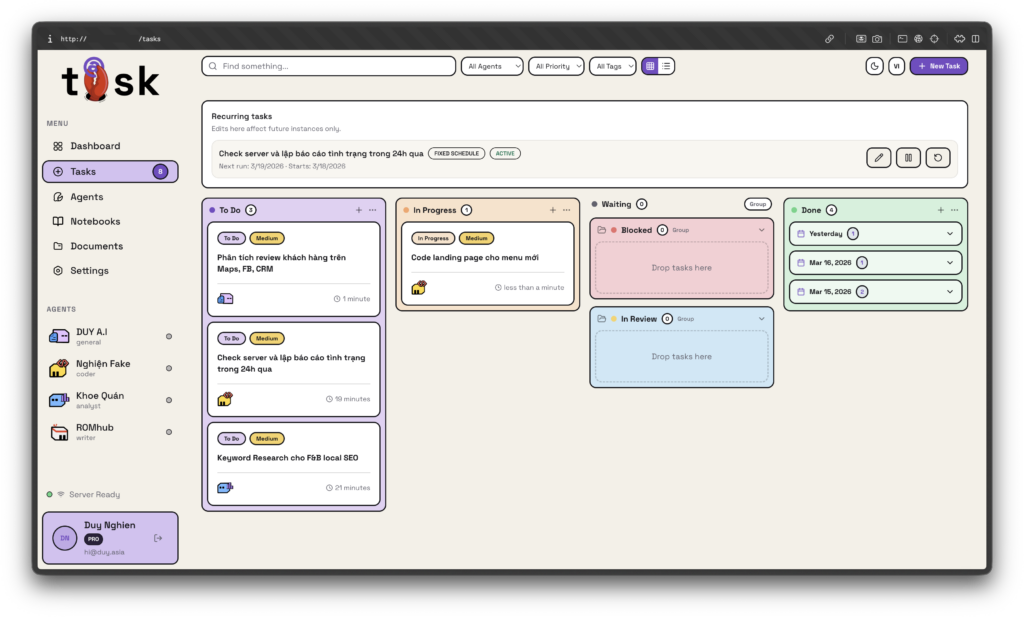The height and width of the screenshot is (617, 1024).
Task: Open the All Priority filter dropdown
Action: [x=556, y=66]
